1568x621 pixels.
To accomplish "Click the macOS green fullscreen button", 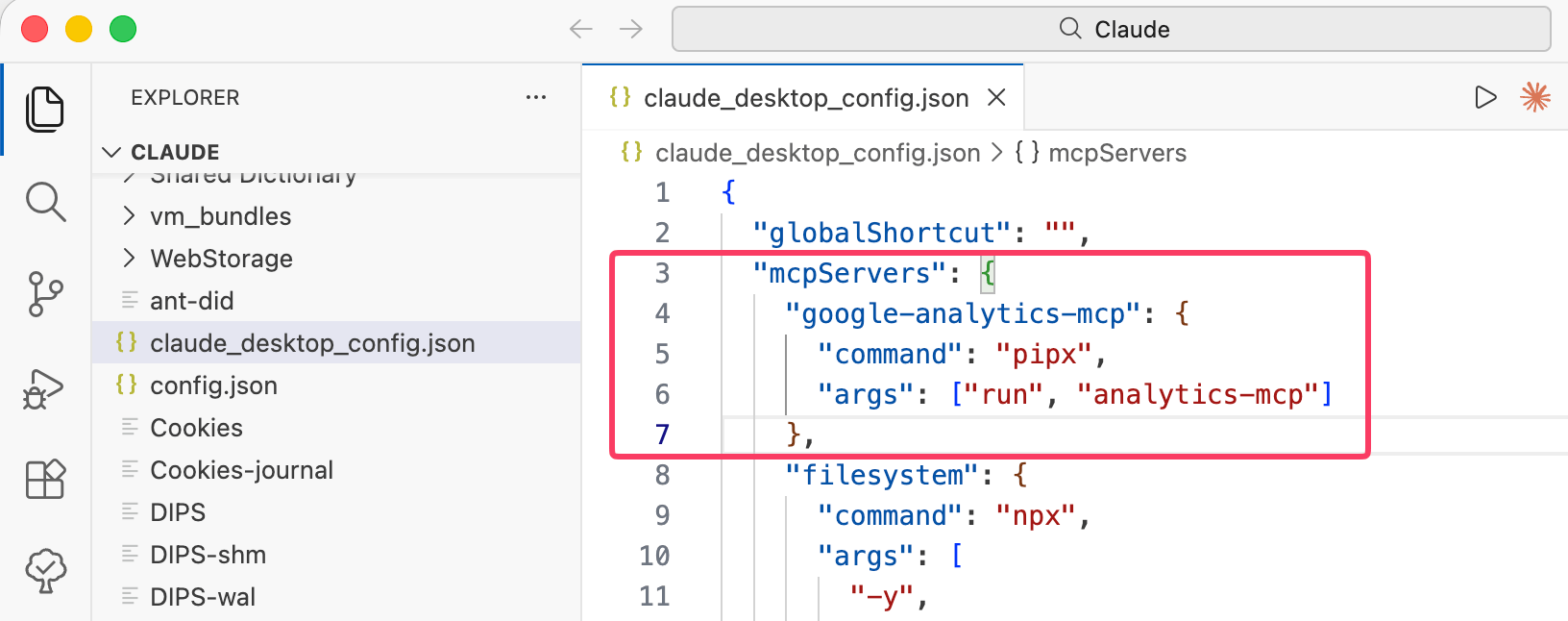I will (123, 29).
